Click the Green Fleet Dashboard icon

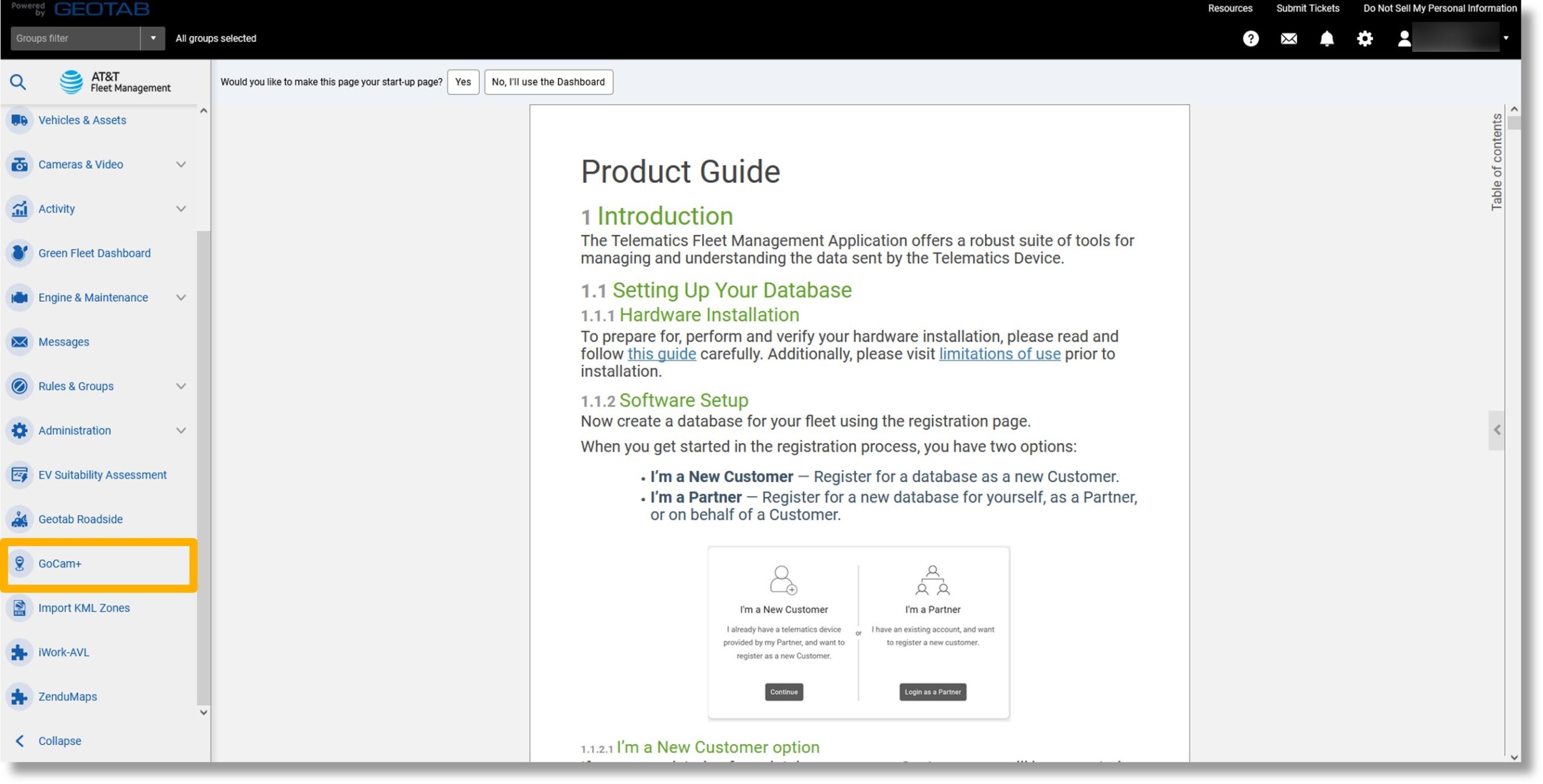pyautogui.click(x=19, y=252)
